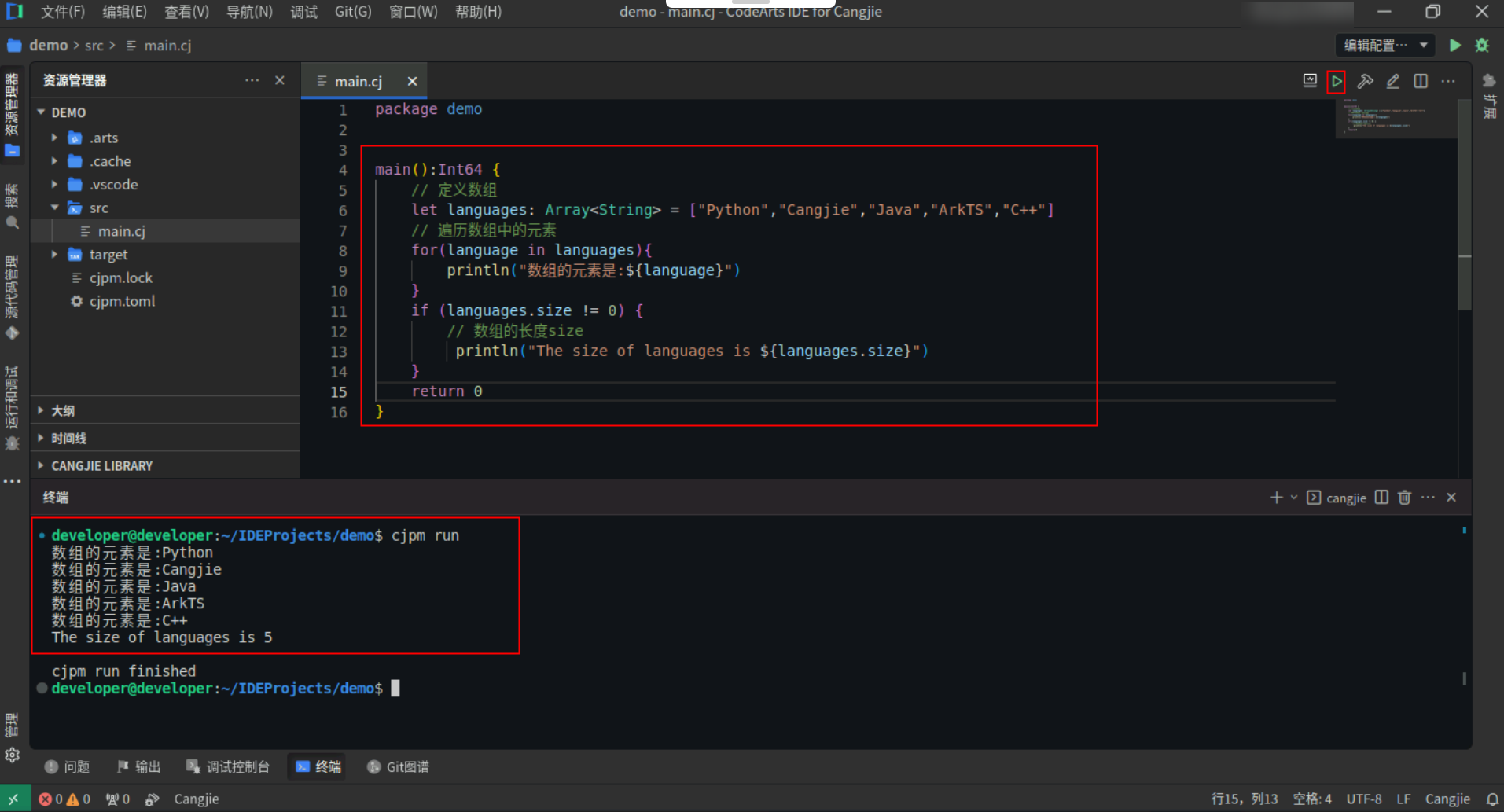Screen dimensions: 1504x812
Task: Open editor more actions ellipsis menu
Action: 1448,81
